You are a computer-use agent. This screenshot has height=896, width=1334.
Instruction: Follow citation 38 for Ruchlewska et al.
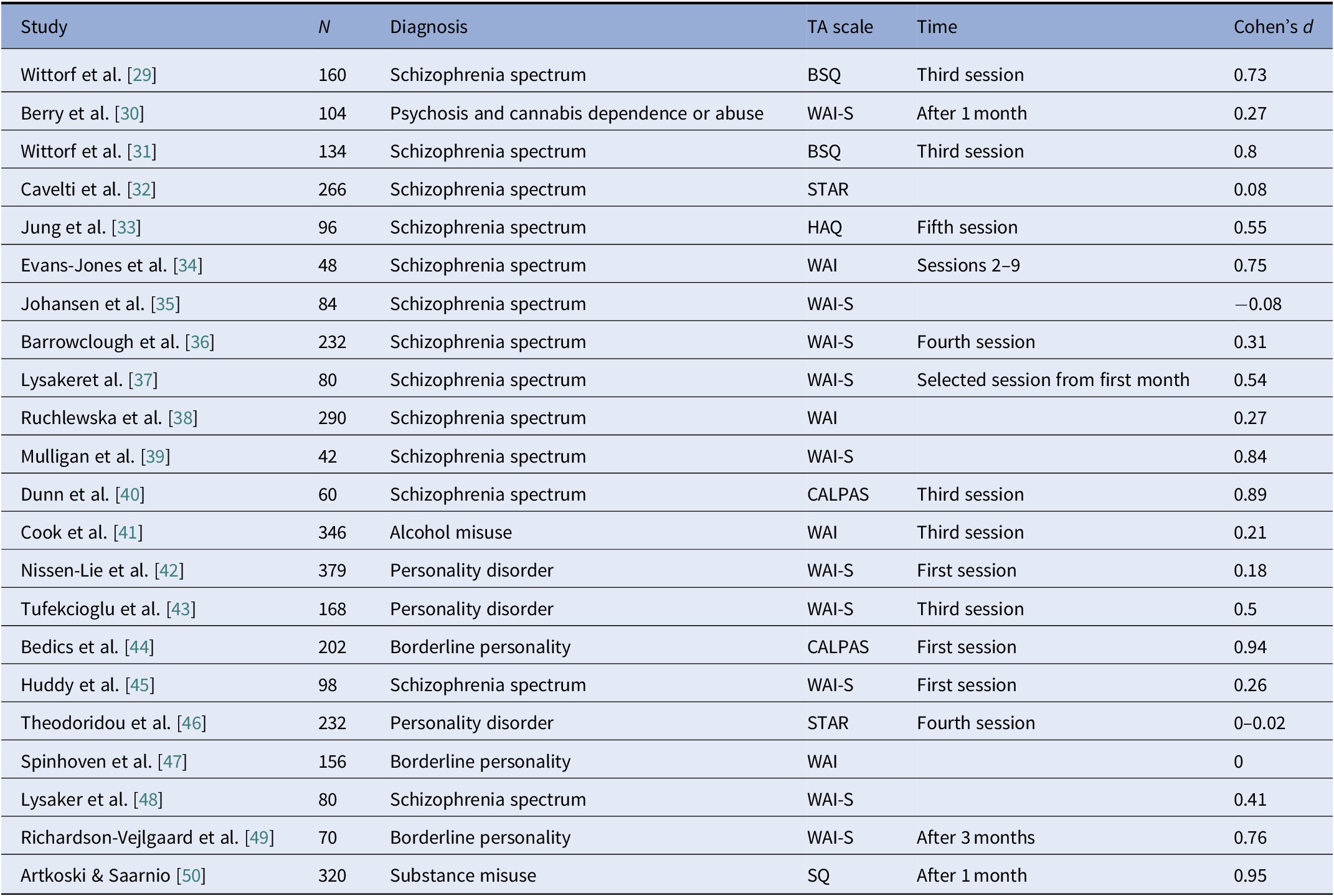(x=182, y=418)
